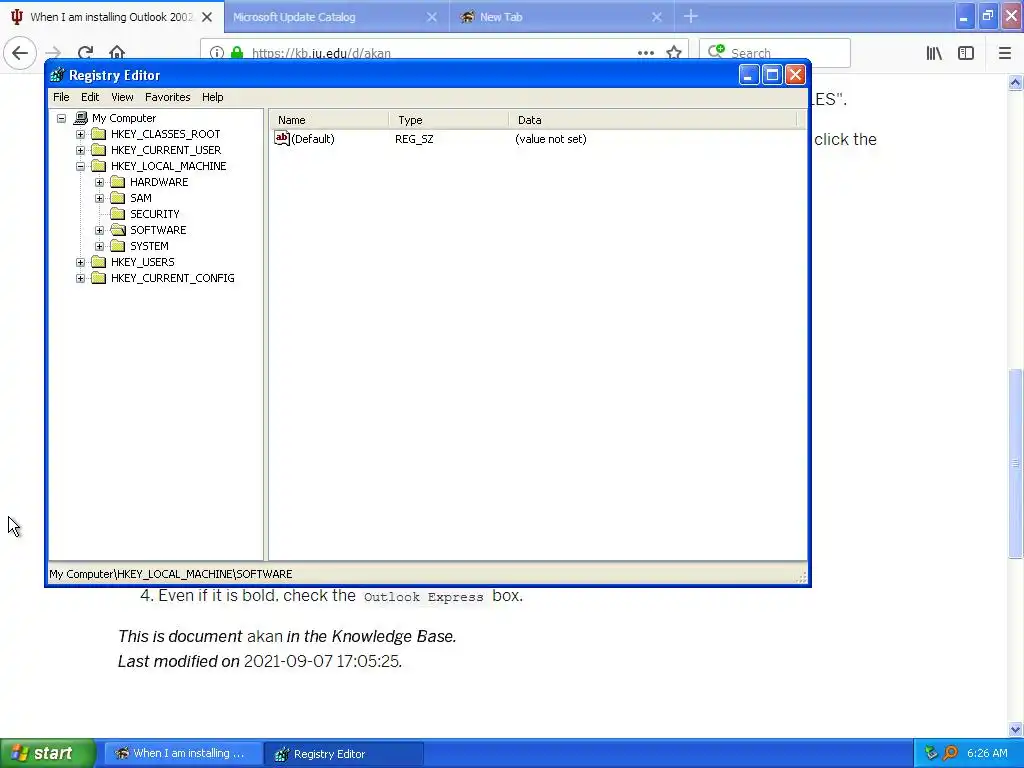The width and height of the screenshot is (1024, 768).
Task: Bookmark this page with the star
Action: (674, 53)
